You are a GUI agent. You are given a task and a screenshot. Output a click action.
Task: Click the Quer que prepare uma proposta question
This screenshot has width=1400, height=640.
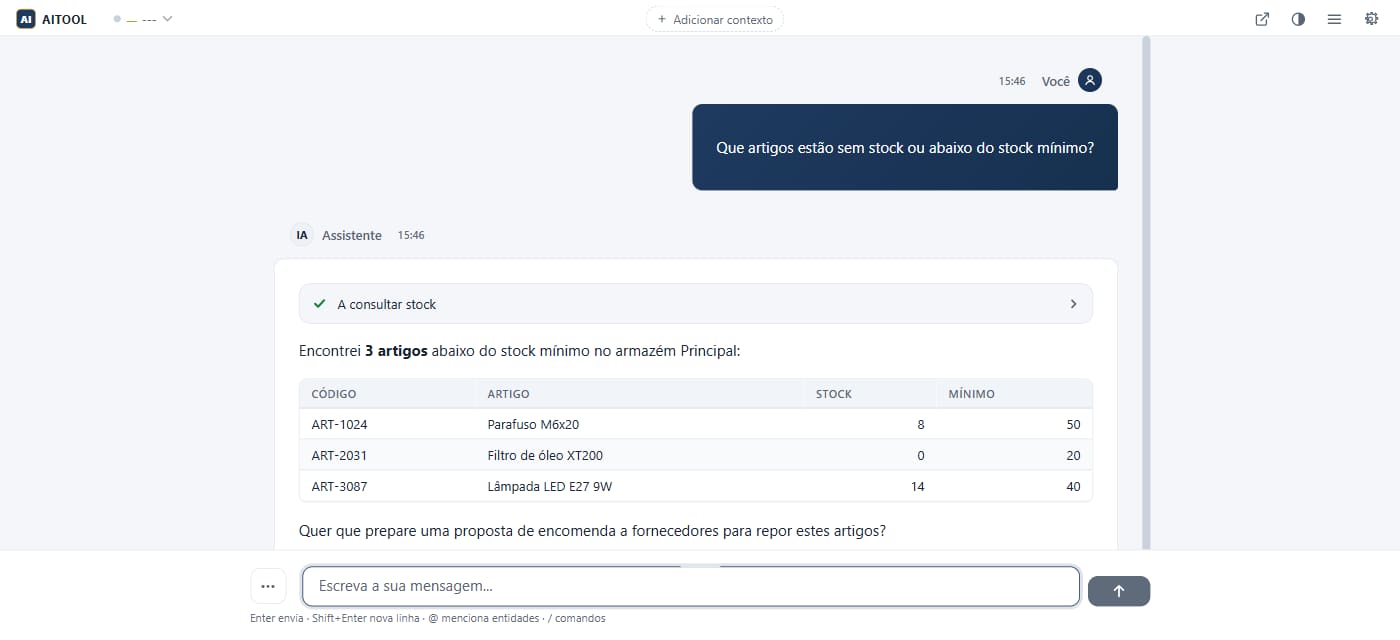(x=592, y=531)
